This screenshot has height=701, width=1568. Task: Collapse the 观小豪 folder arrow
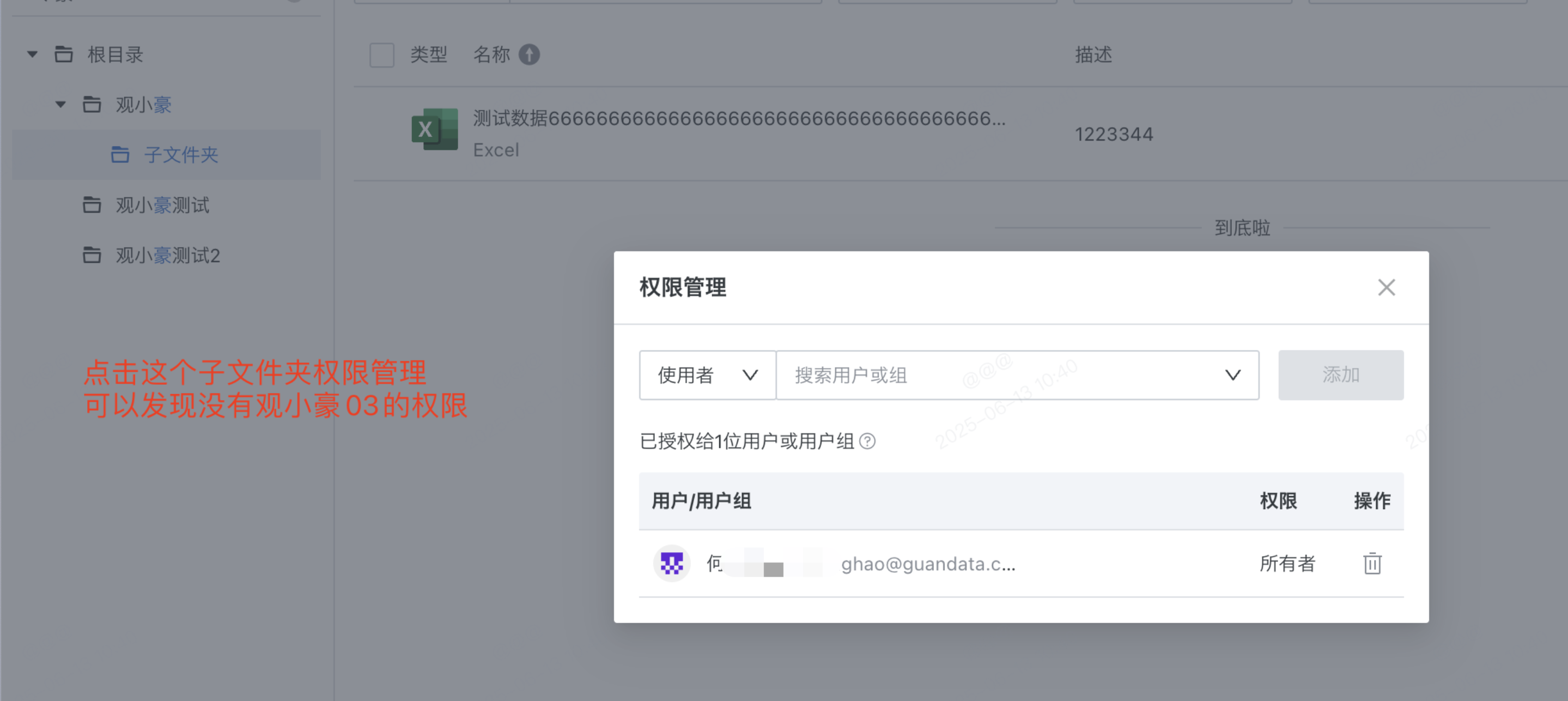click(x=61, y=105)
